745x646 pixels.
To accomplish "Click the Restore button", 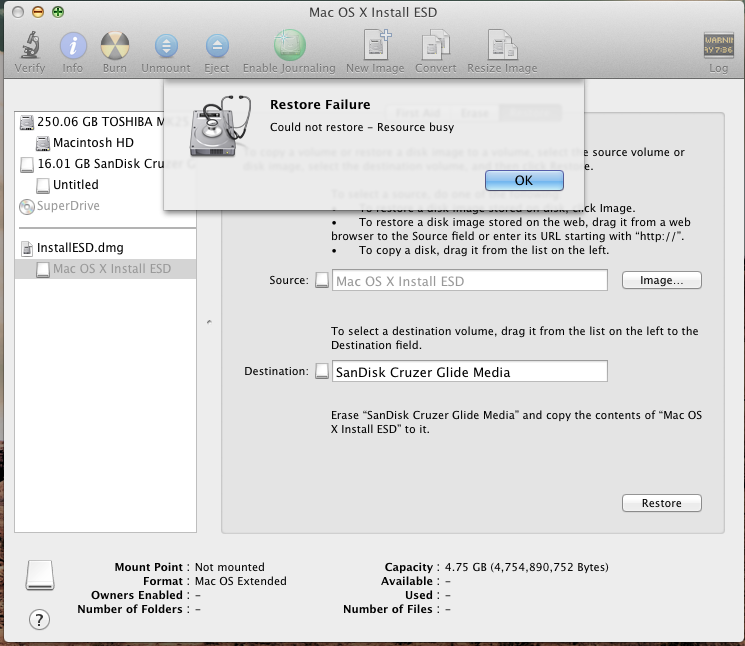I will (661, 503).
